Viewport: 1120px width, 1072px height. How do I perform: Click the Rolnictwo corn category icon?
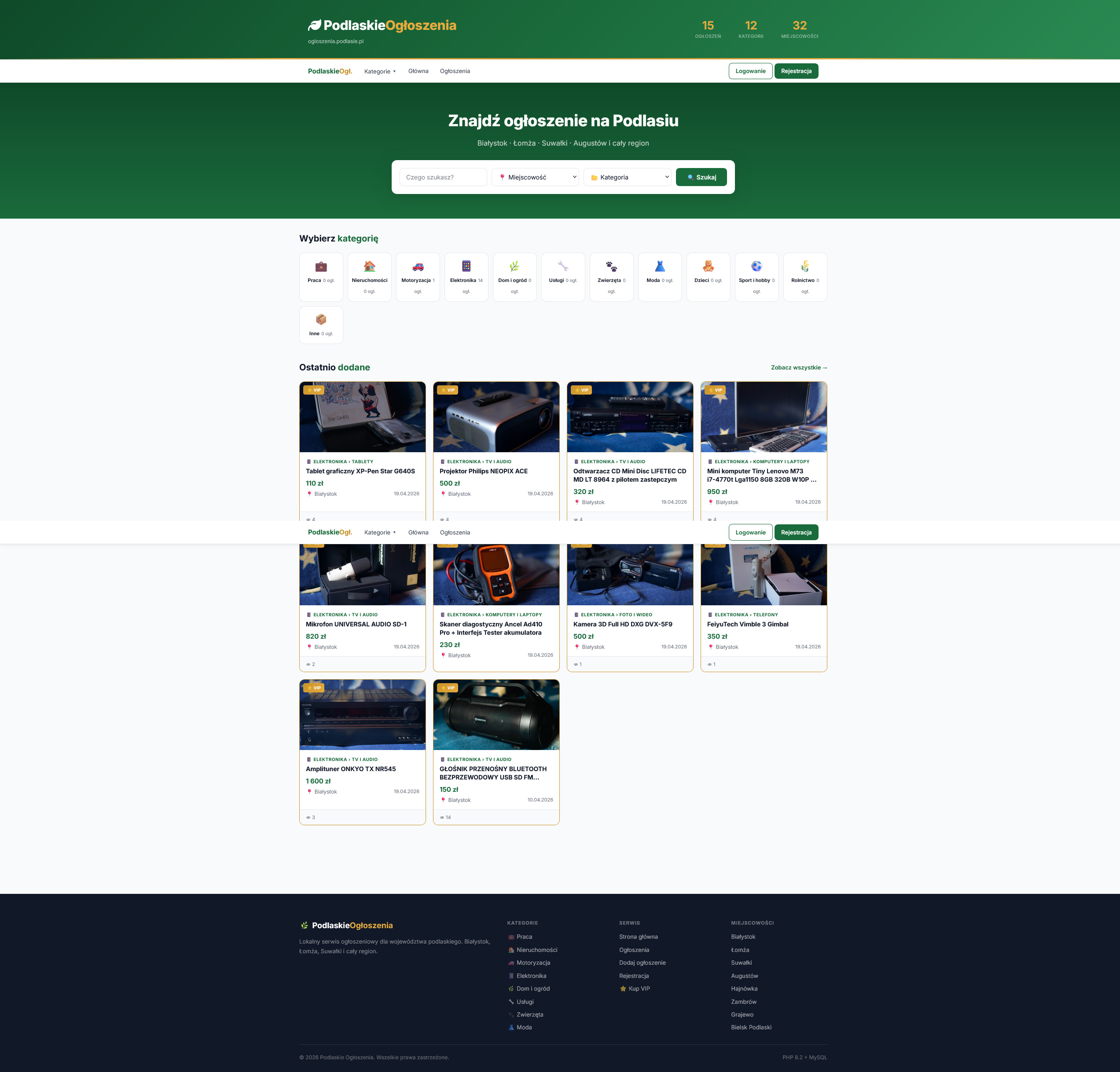point(804,266)
